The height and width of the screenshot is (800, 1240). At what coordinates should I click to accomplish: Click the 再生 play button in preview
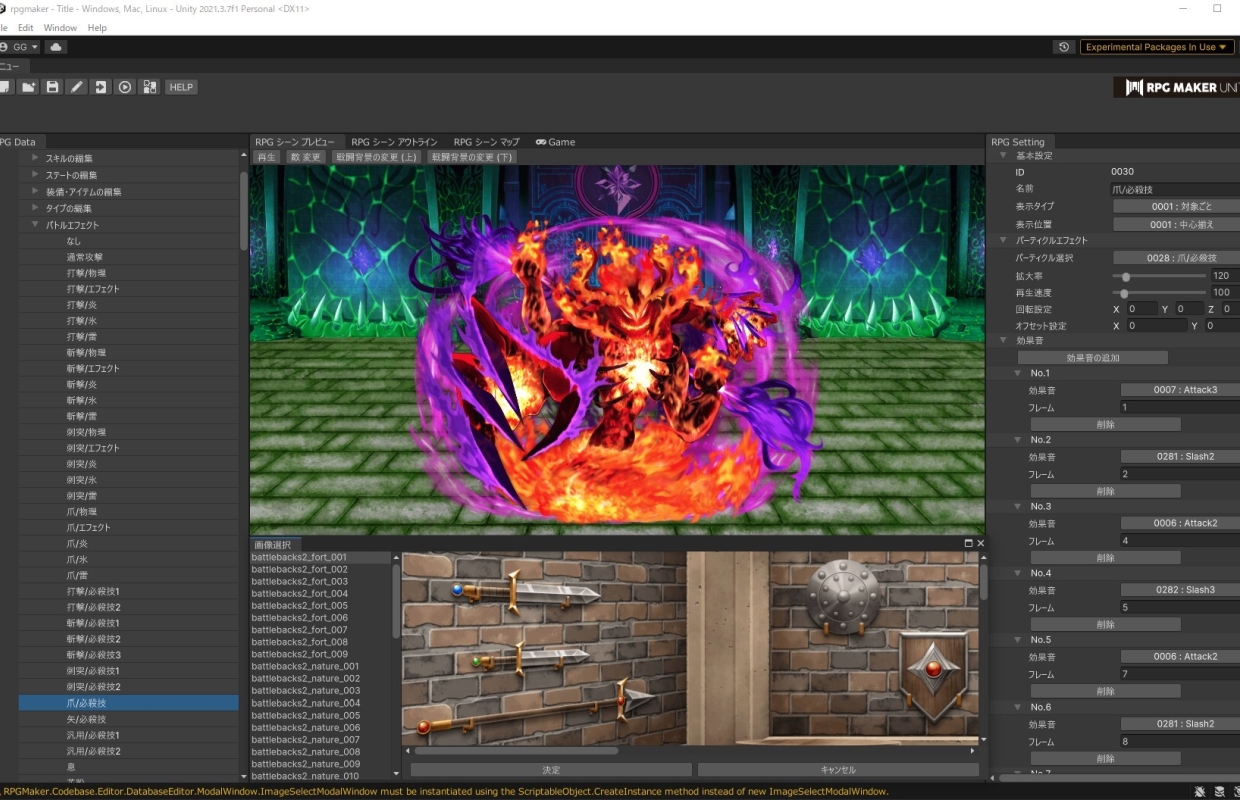click(266, 157)
